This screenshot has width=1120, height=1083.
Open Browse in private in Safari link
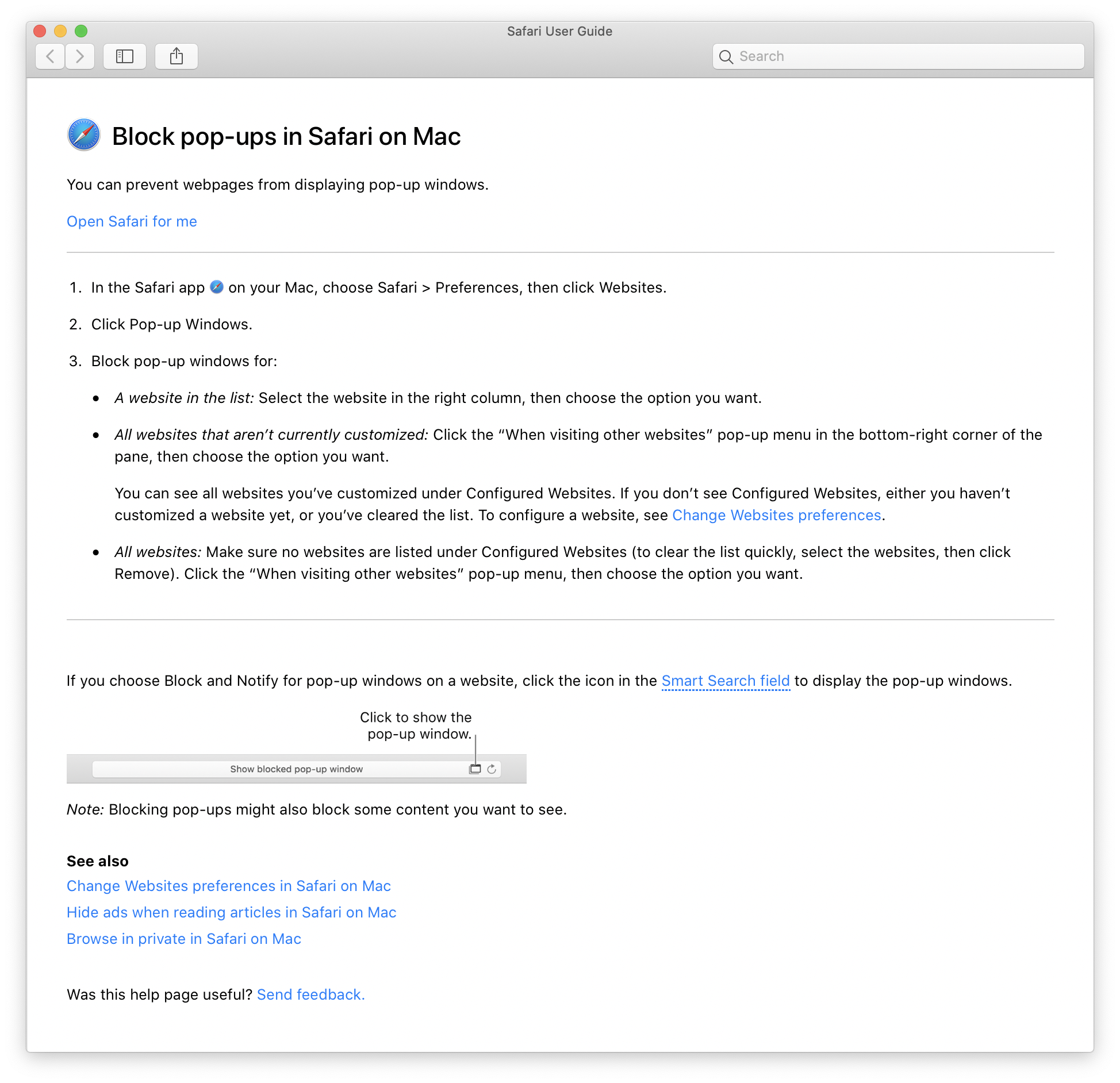(184, 939)
